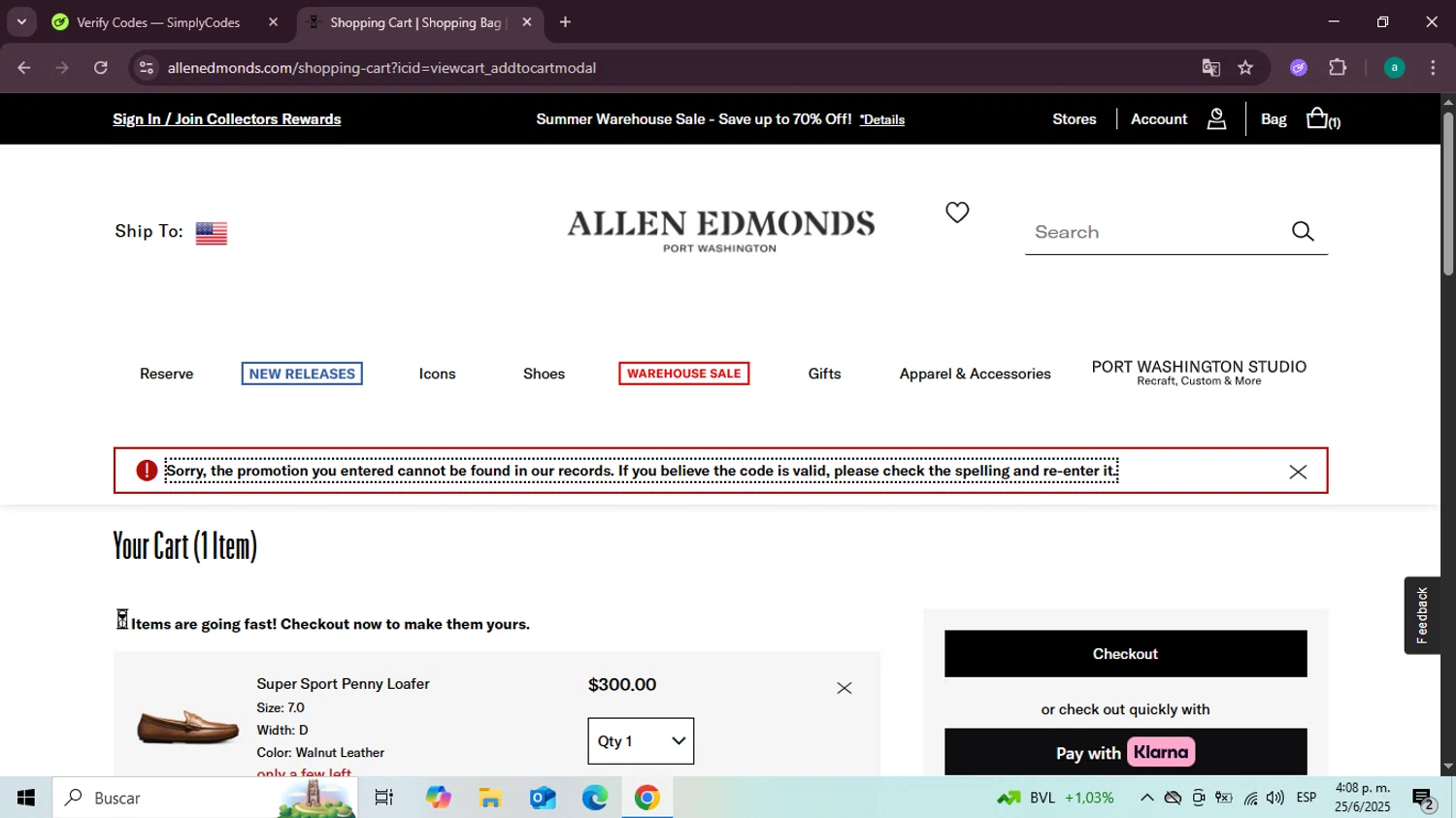The image size is (1456, 818).
Task: Open the Google Translate icon
Action: [x=1210, y=68]
